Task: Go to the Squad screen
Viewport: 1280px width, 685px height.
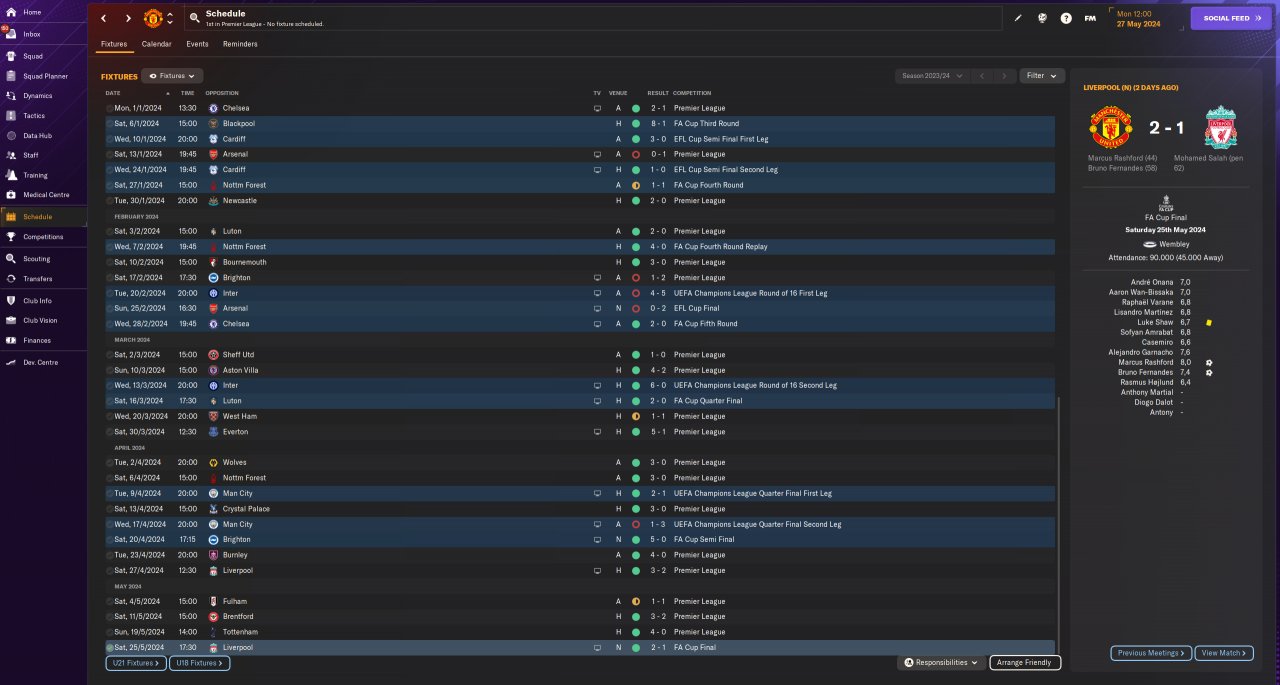Action: [32, 56]
